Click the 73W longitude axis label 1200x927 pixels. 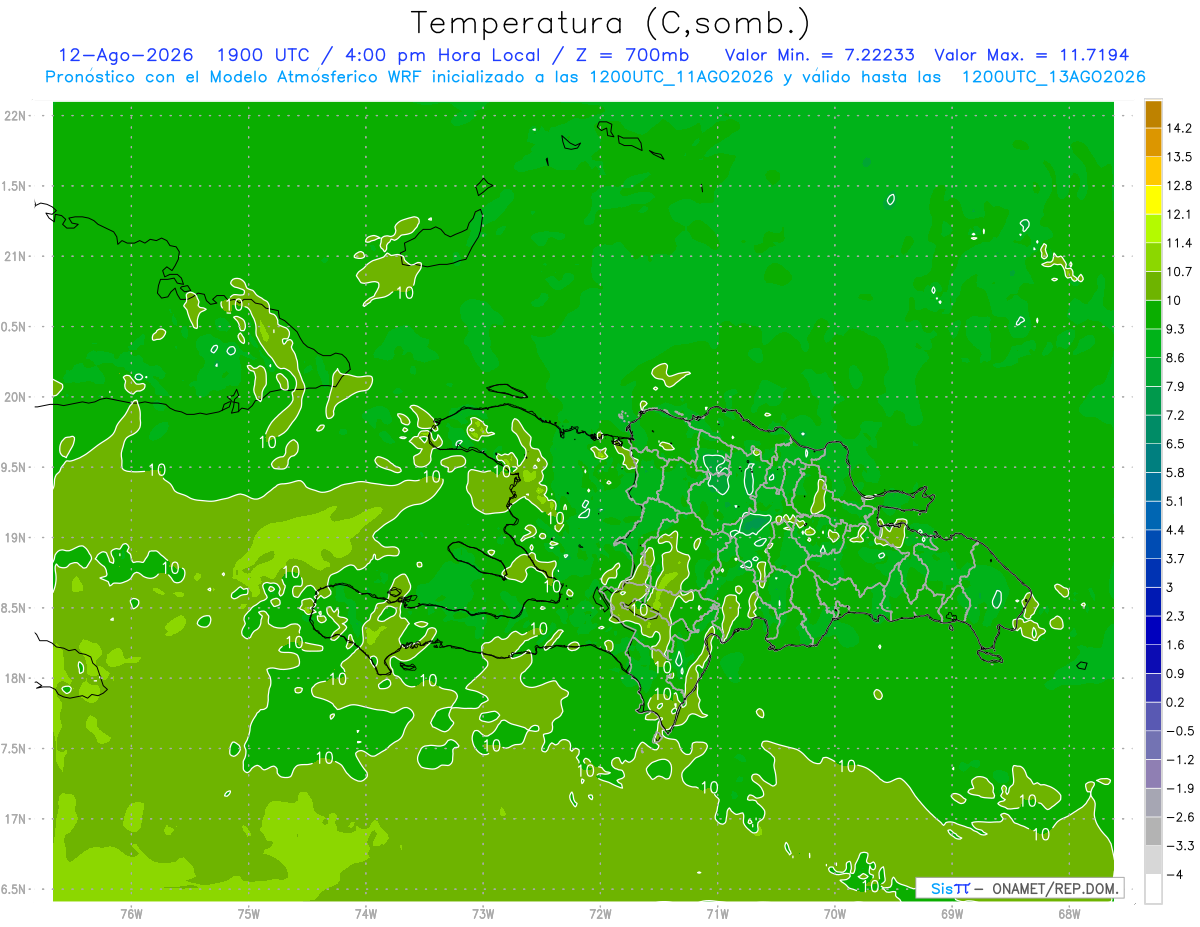click(x=483, y=914)
